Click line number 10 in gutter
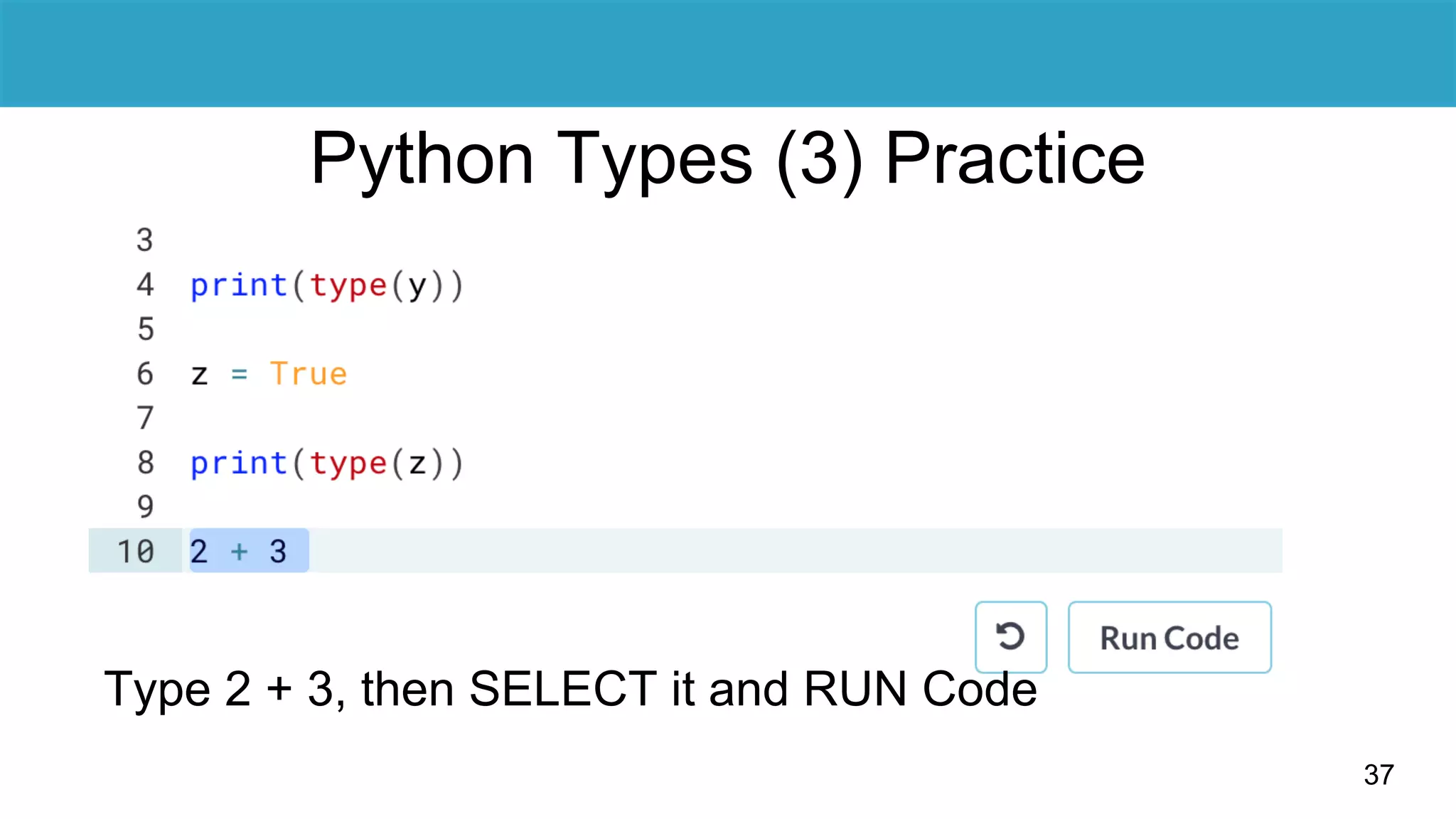This screenshot has width=1456, height=819. pyautogui.click(x=136, y=551)
